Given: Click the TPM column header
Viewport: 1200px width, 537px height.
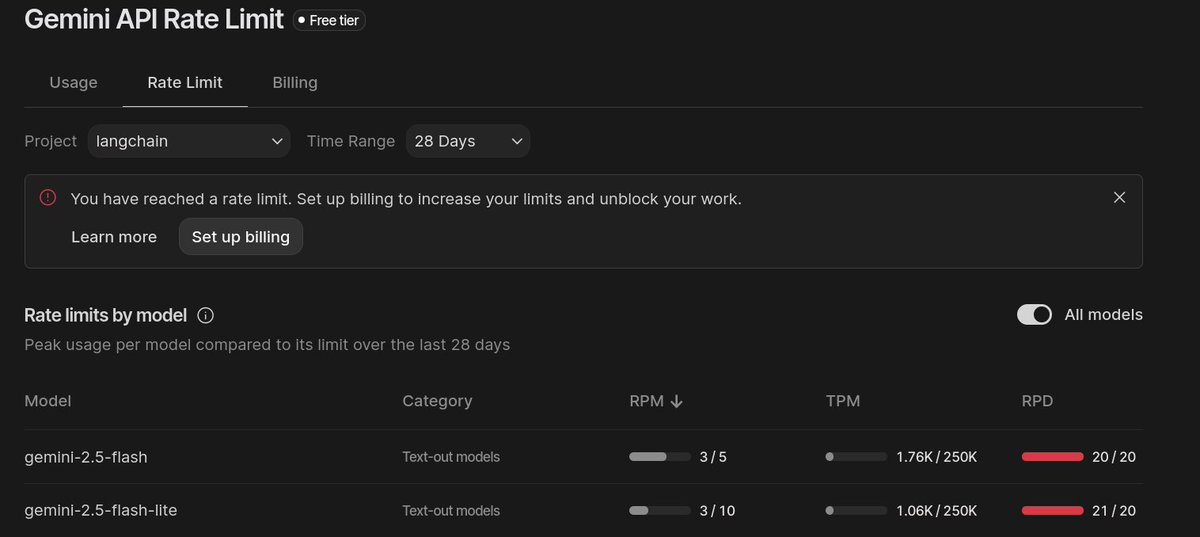Looking at the screenshot, I should 843,401.
